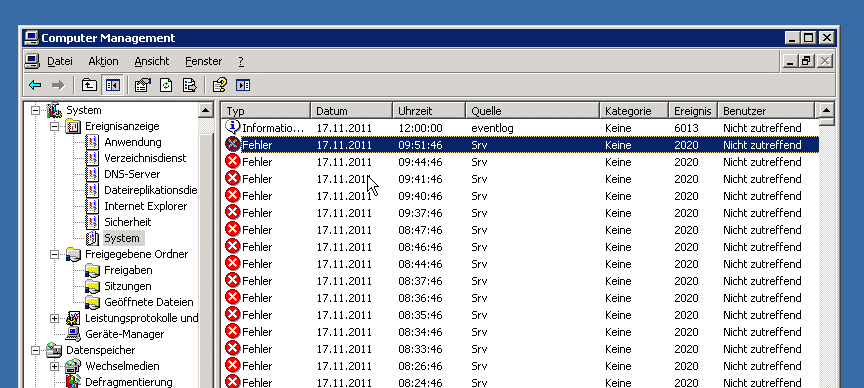The height and width of the screenshot is (388, 864).
Task: Open the Fenster menu
Action: 203,61
